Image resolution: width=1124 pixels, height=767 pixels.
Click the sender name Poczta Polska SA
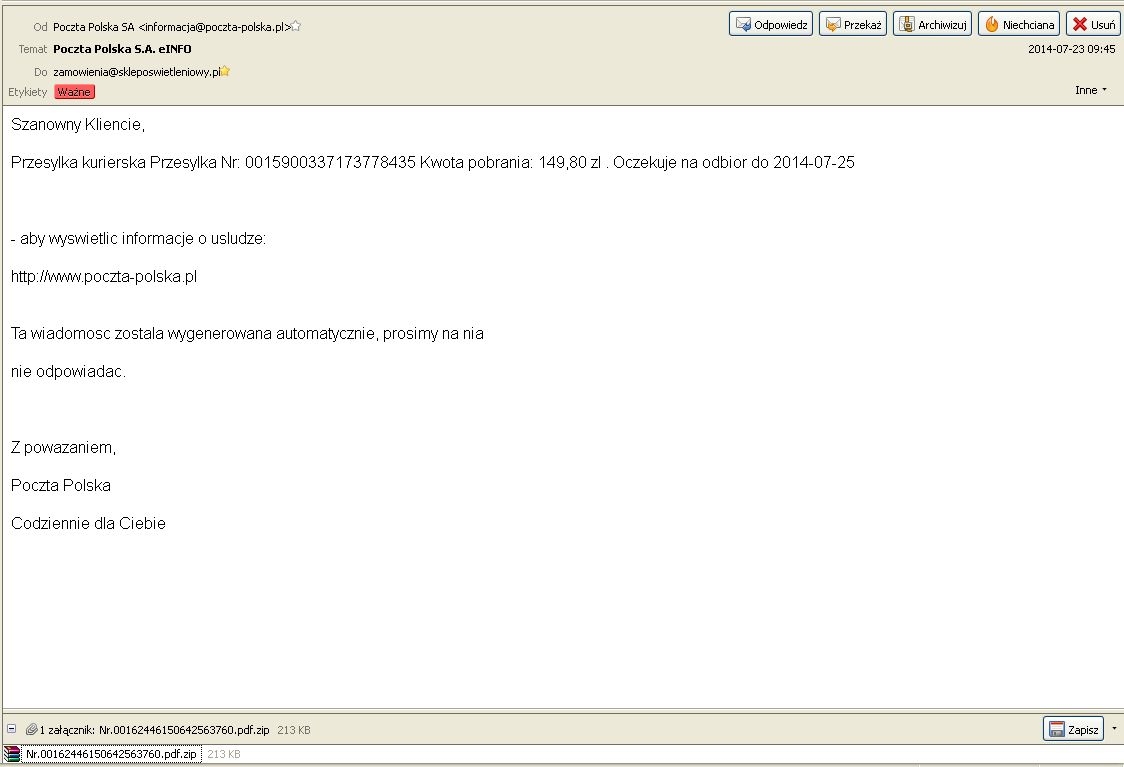click(x=94, y=27)
